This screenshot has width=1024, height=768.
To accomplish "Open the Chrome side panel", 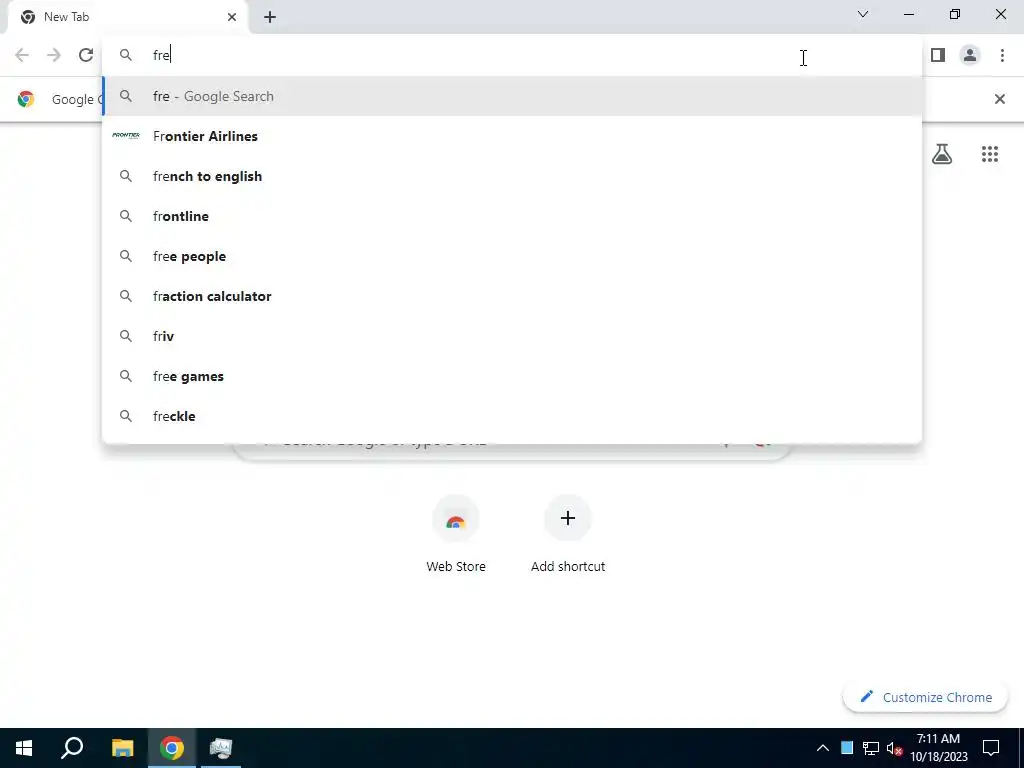I will (938, 56).
